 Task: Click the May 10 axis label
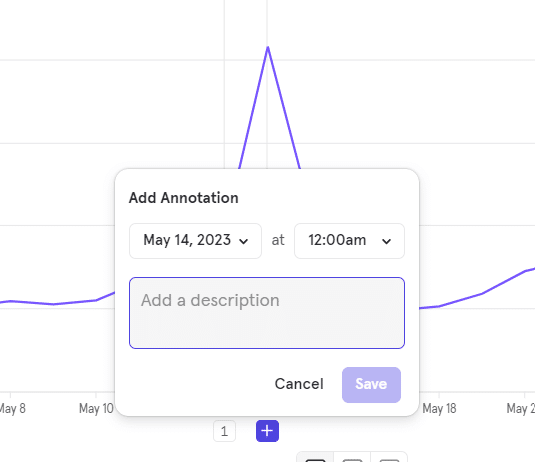(x=96, y=408)
